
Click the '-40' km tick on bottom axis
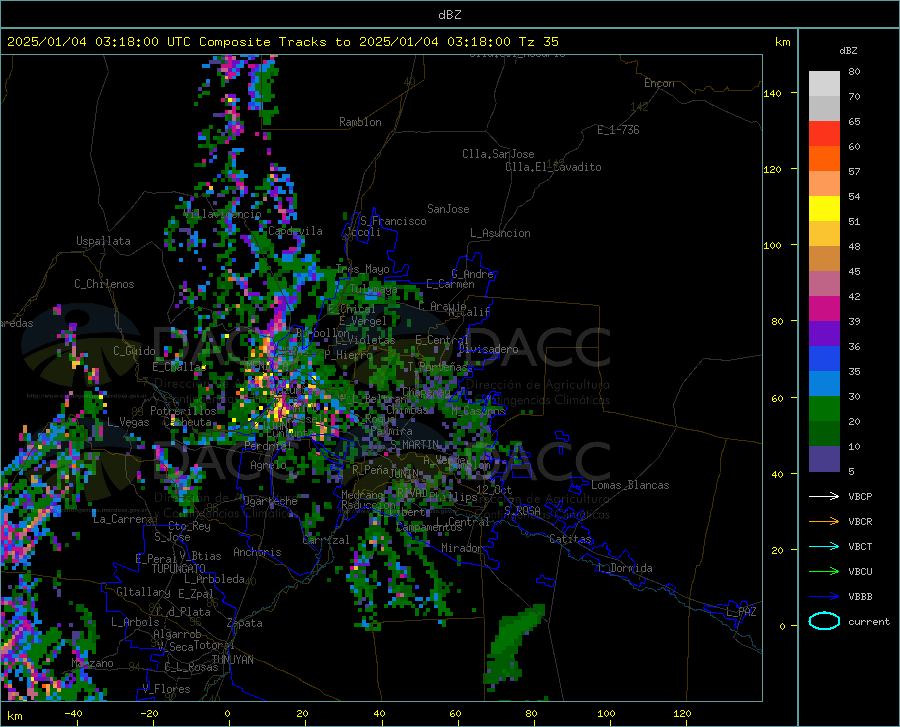73,714
